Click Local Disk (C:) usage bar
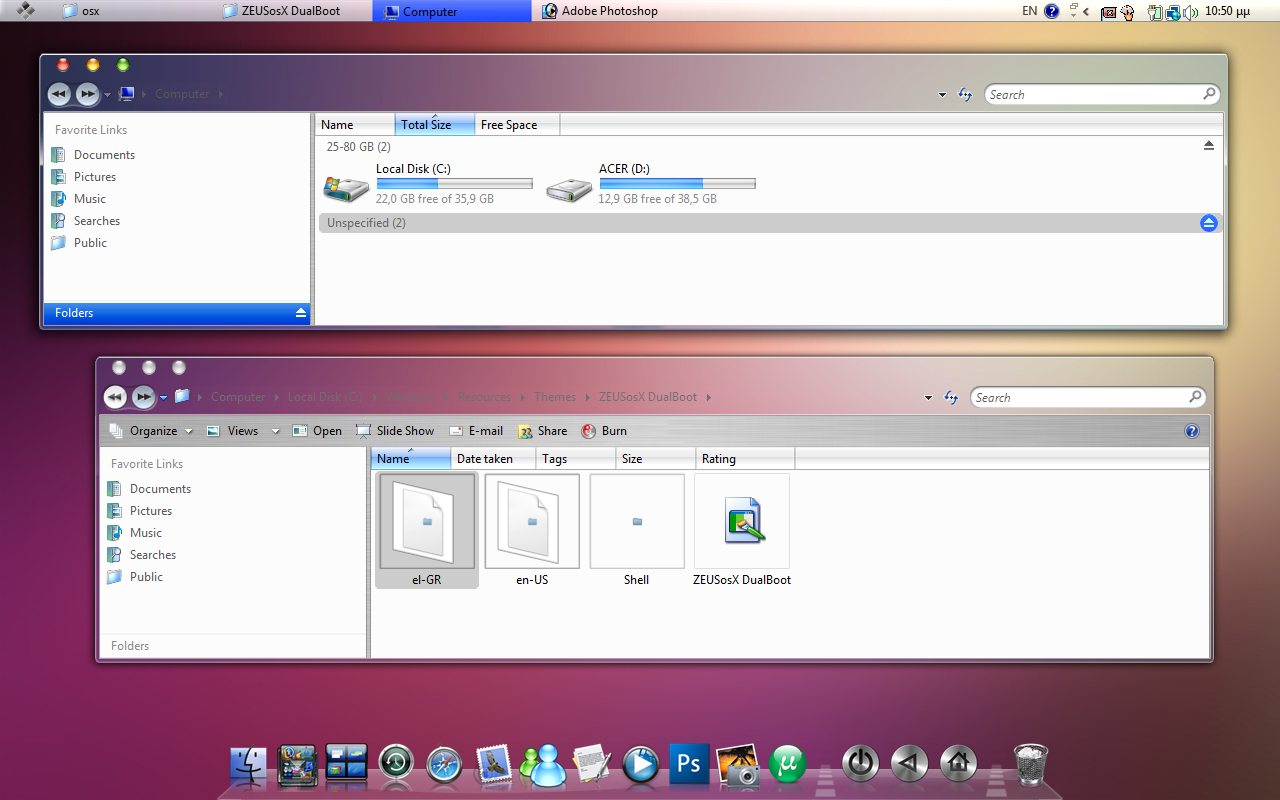1280x800 pixels. tap(454, 184)
